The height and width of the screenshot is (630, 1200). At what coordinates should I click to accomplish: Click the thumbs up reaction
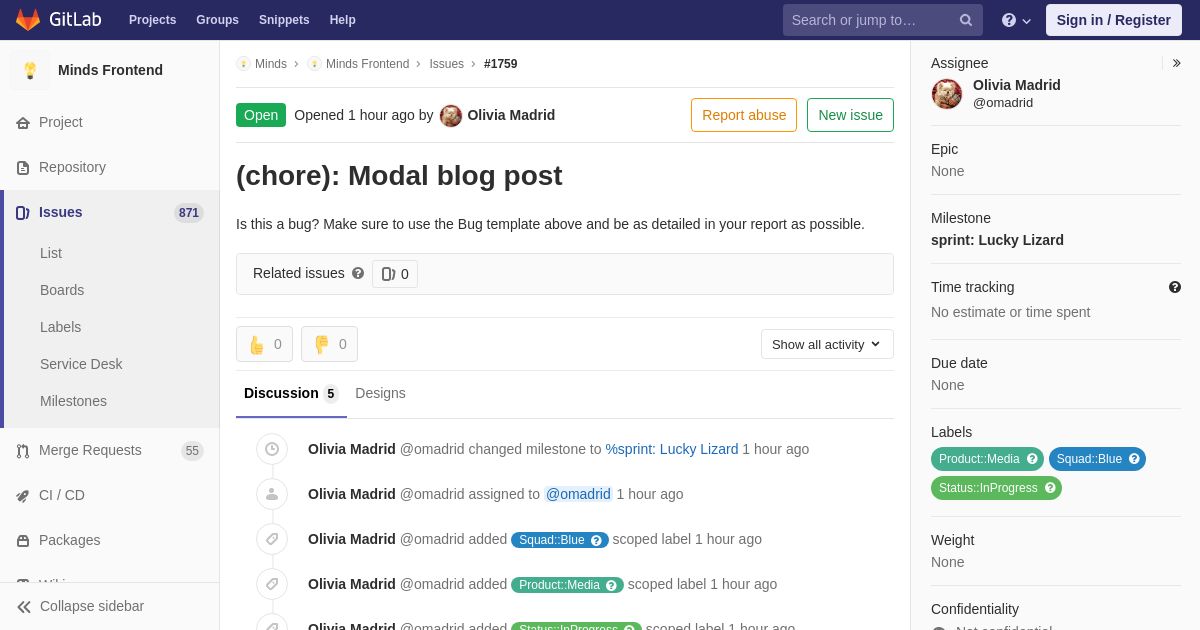[x=264, y=344]
